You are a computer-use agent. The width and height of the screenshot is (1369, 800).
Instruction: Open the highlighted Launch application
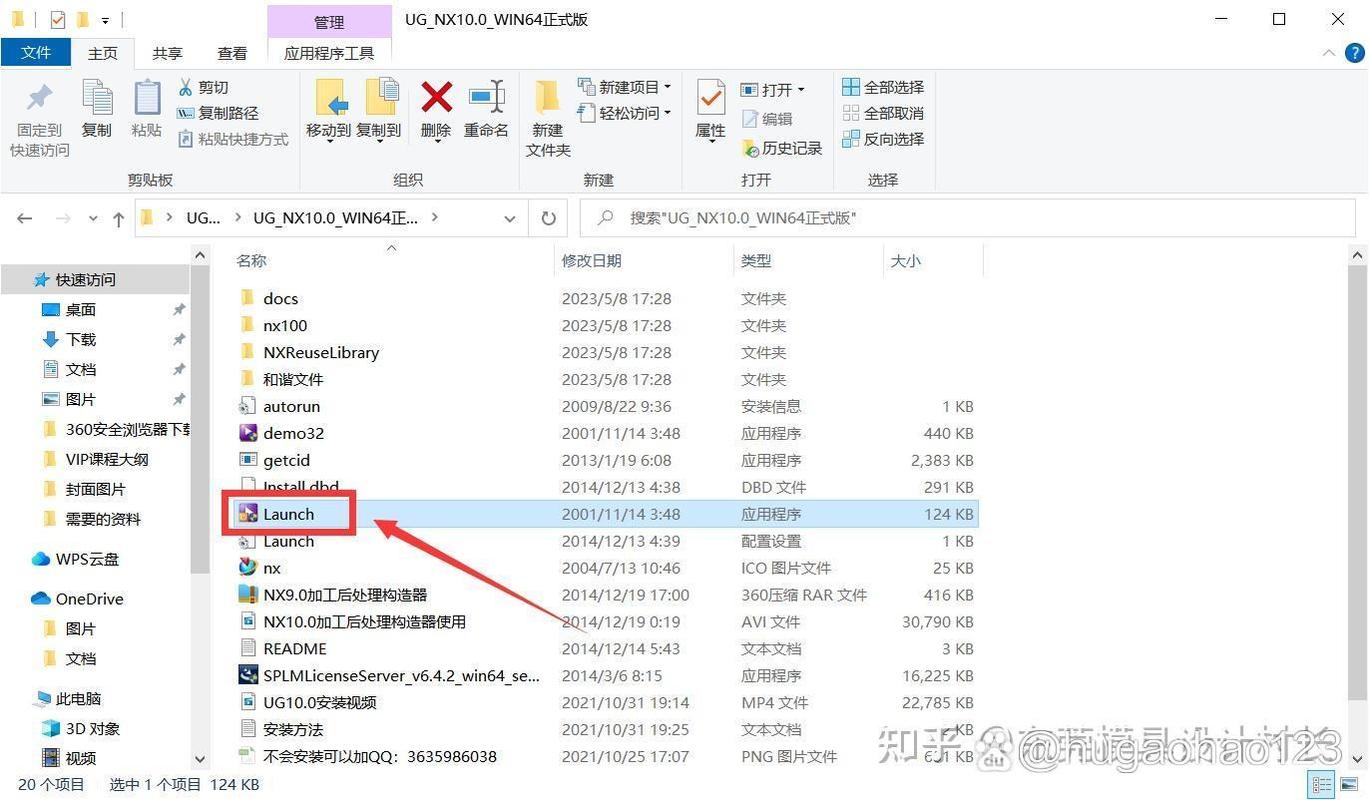click(289, 513)
